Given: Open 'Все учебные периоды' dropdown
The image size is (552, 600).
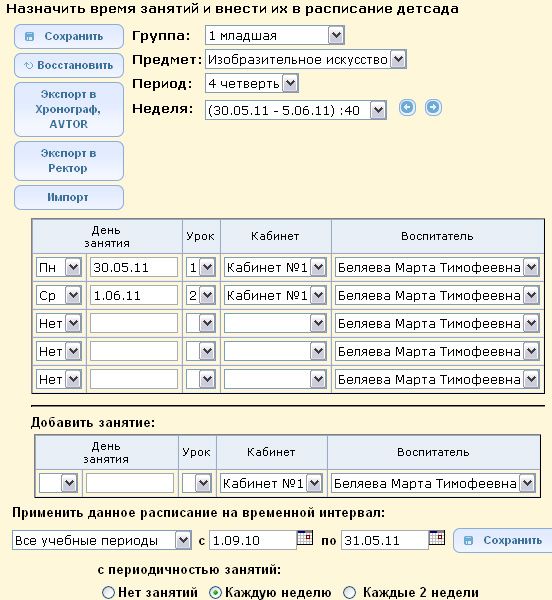Looking at the screenshot, I should 102,540.
